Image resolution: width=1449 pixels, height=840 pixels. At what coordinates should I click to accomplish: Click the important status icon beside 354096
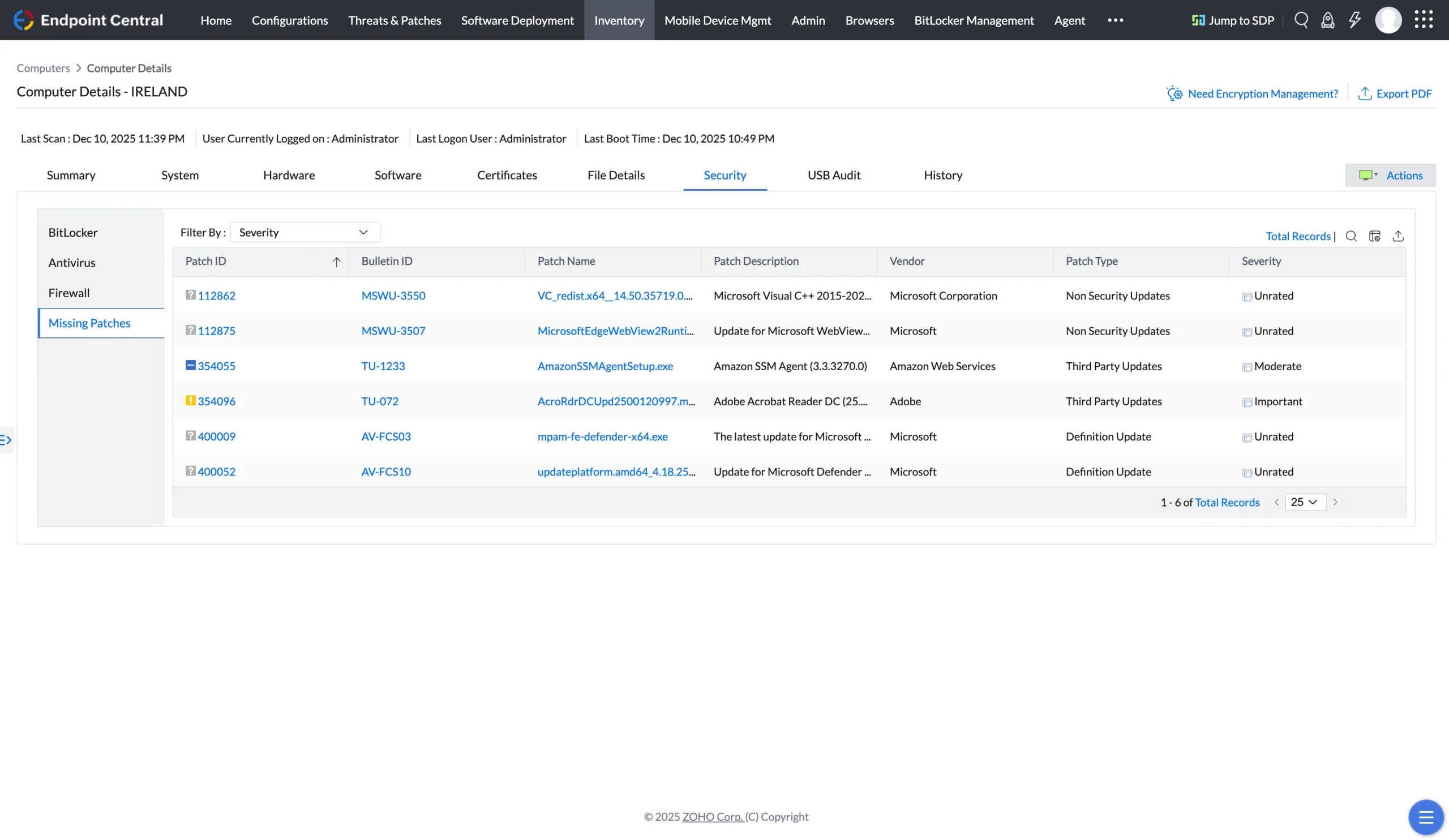(190, 400)
